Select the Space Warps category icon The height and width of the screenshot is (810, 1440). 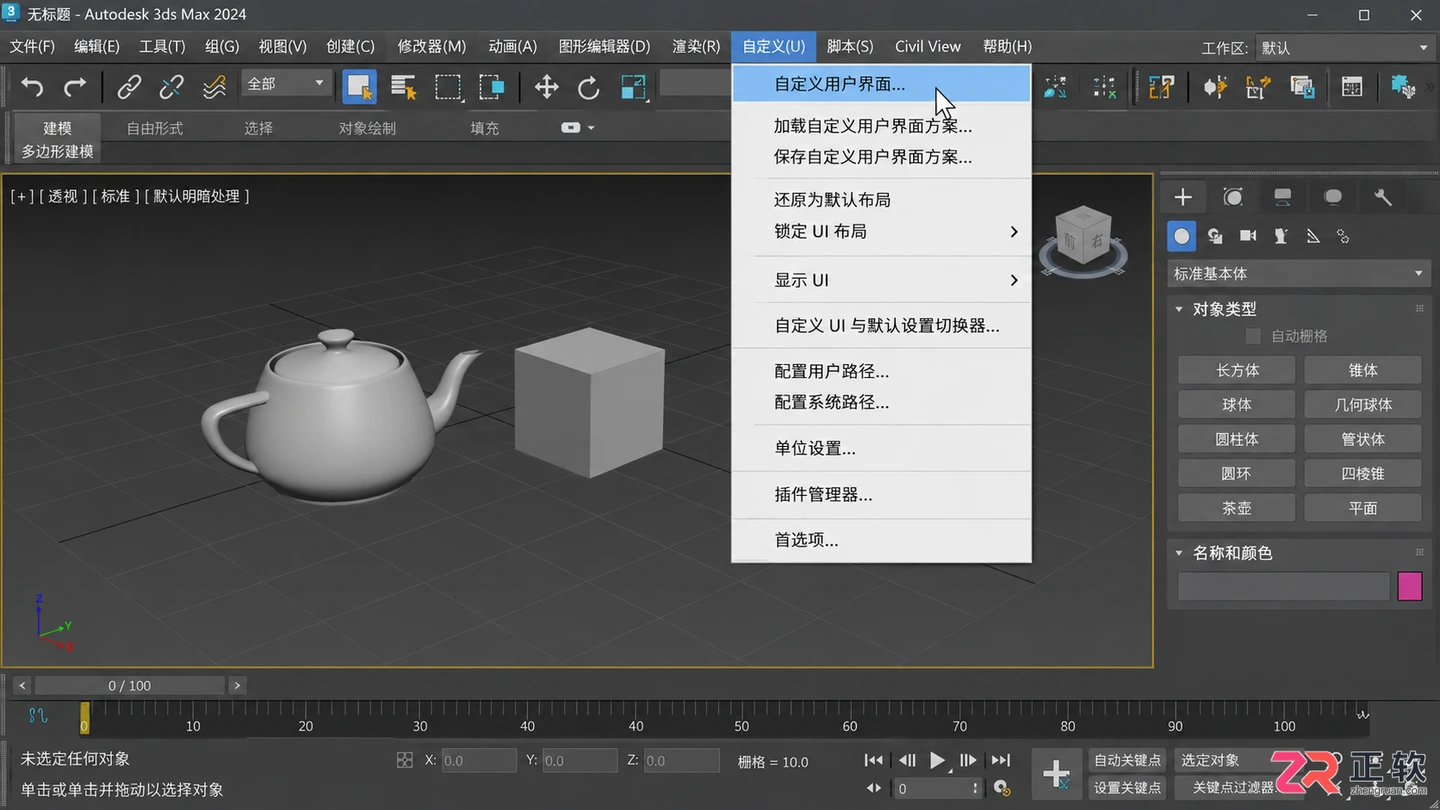[x=1313, y=236]
